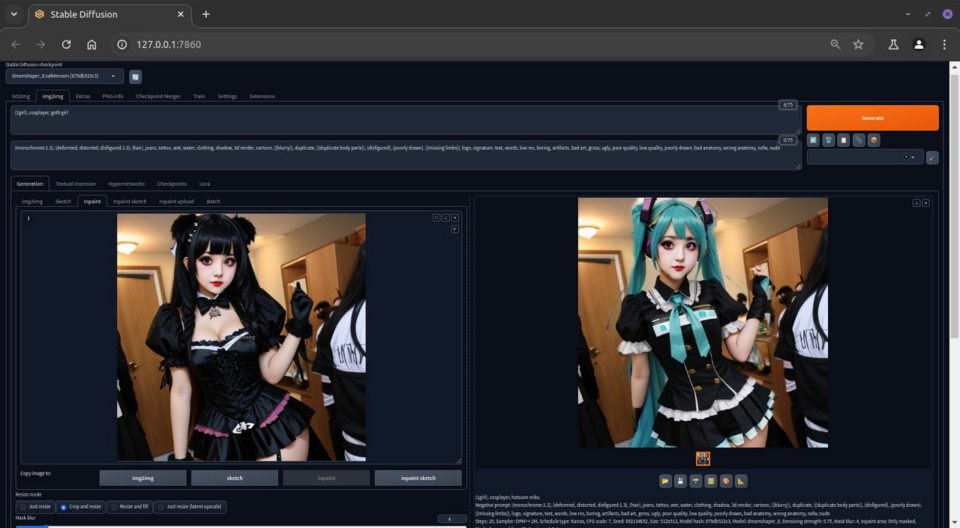The width and height of the screenshot is (960, 528).
Task: Remove the inpaint source image
Action: (x=455, y=217)
